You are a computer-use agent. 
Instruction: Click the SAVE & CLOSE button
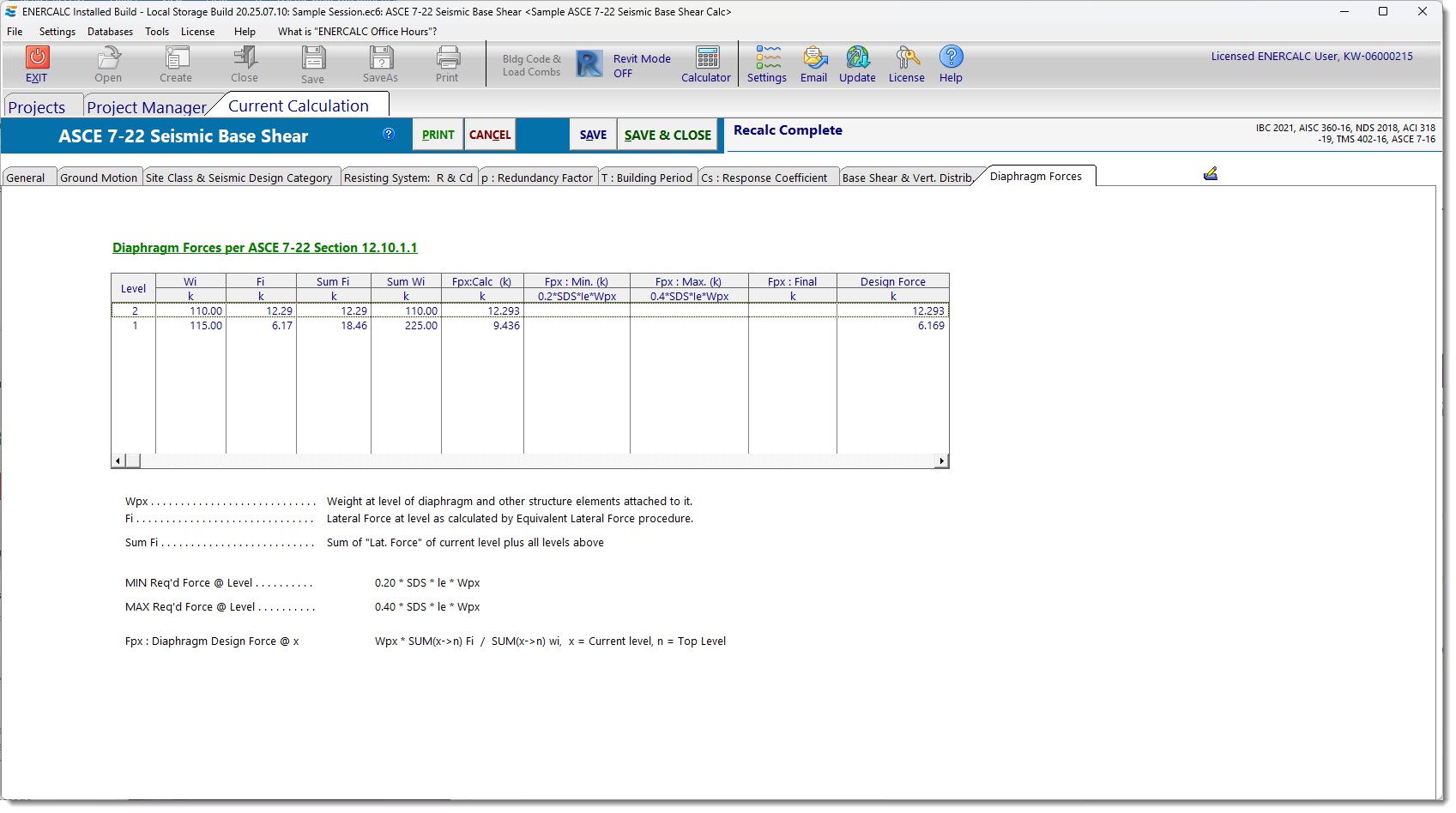[x=668, y=135]
